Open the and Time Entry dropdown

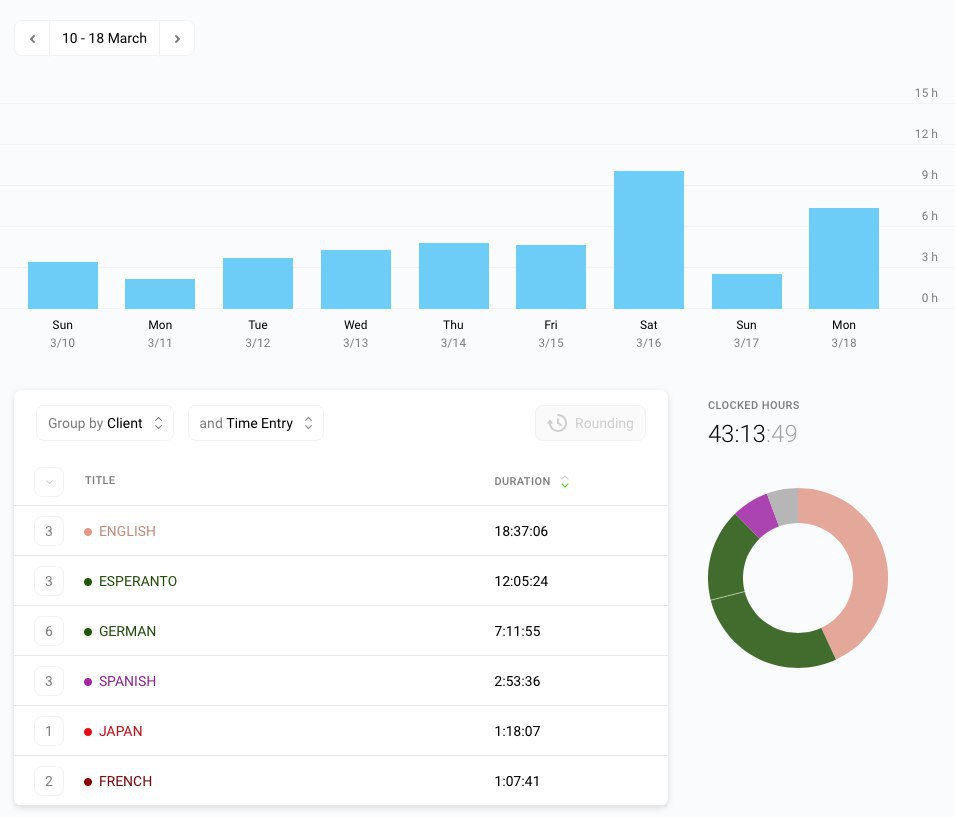256,423
